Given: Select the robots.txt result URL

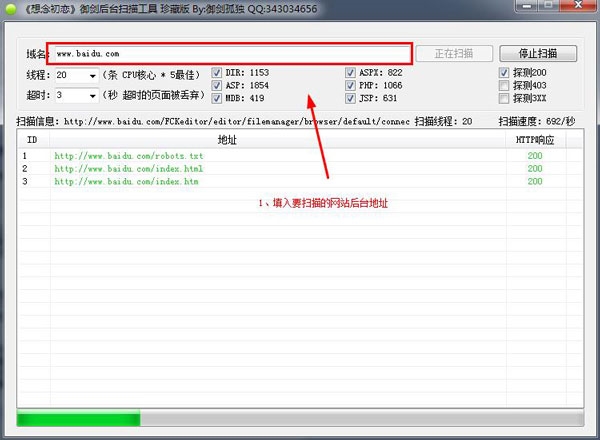Looking at the screenshot, I should click(x=129, y=156).
